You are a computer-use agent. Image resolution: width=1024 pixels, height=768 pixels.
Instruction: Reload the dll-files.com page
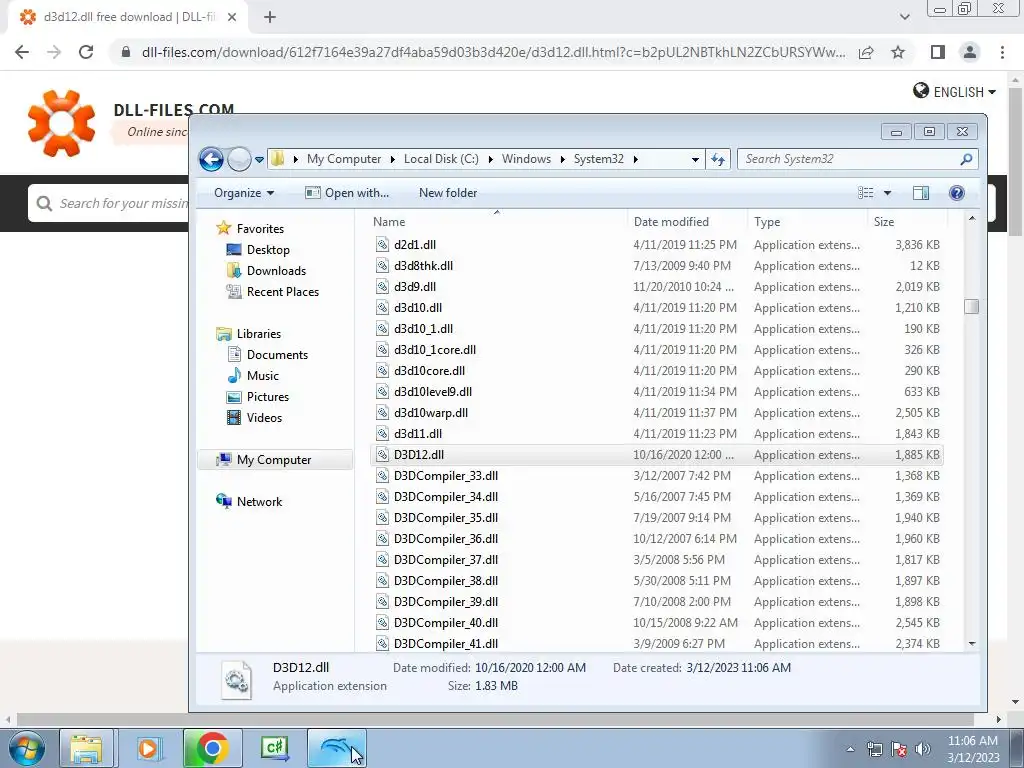tap(86, 52)
